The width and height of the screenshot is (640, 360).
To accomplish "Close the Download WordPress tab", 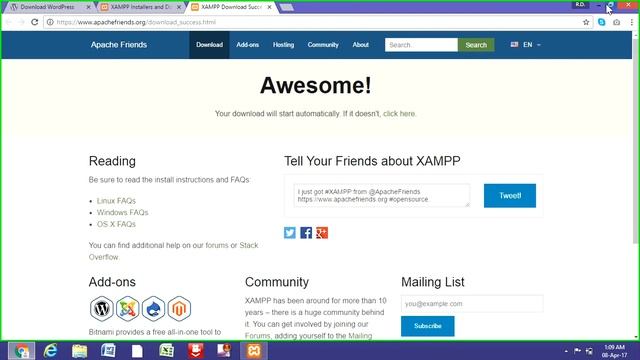I will click(89, 7).
